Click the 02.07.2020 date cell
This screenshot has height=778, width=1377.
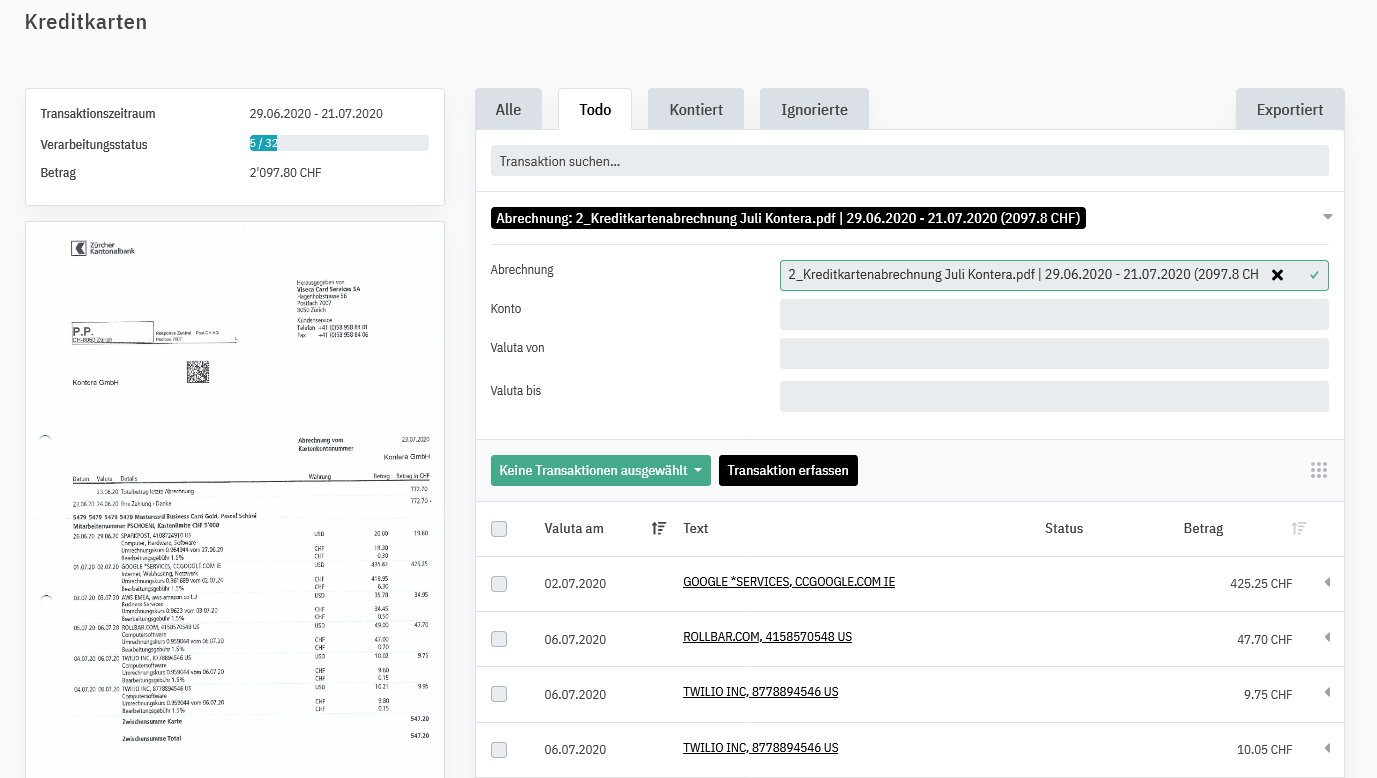(x=575, y=584)
